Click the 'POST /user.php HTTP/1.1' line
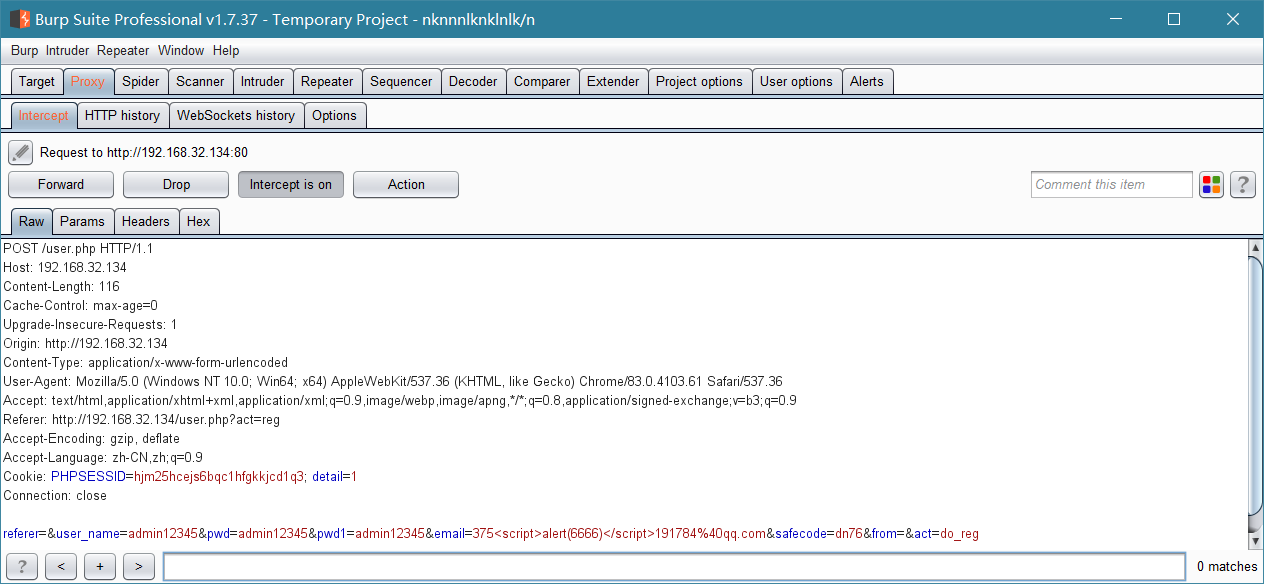 (x=78, y=248)
